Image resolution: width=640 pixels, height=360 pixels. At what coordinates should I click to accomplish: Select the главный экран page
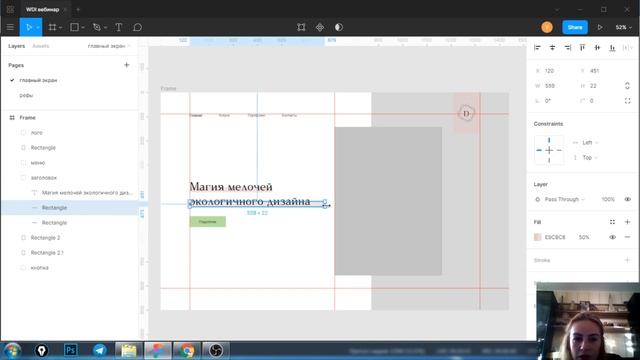click(x=38, y=80)
